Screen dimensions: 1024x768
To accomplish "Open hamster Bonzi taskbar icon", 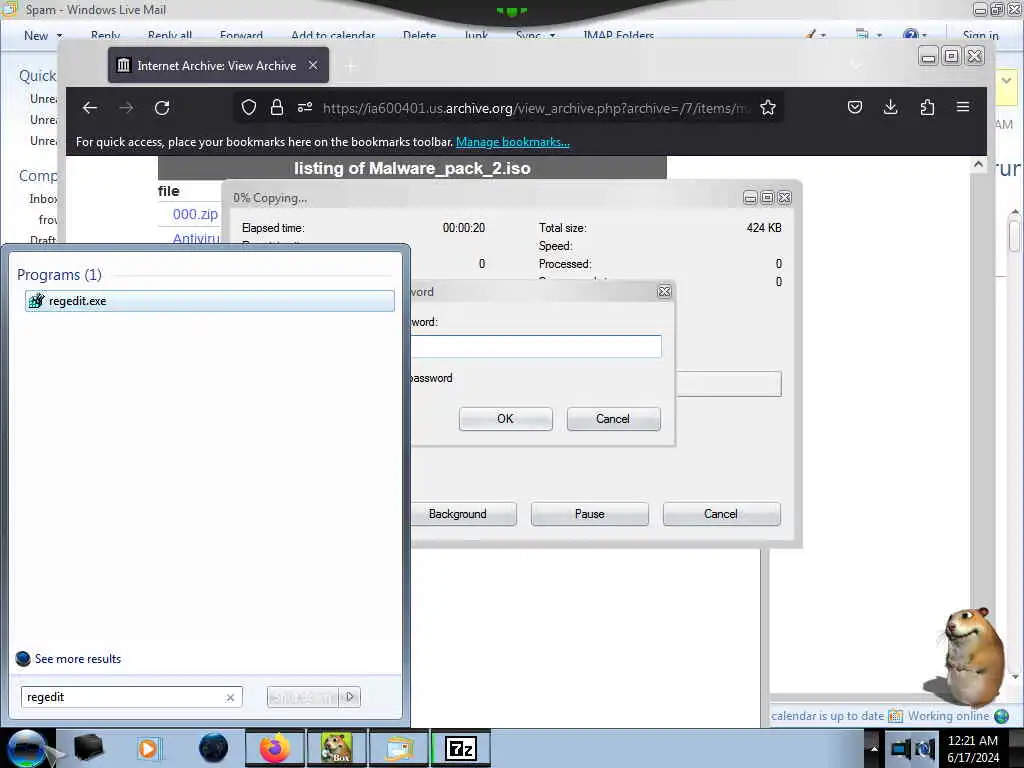I will pos(336,748).
